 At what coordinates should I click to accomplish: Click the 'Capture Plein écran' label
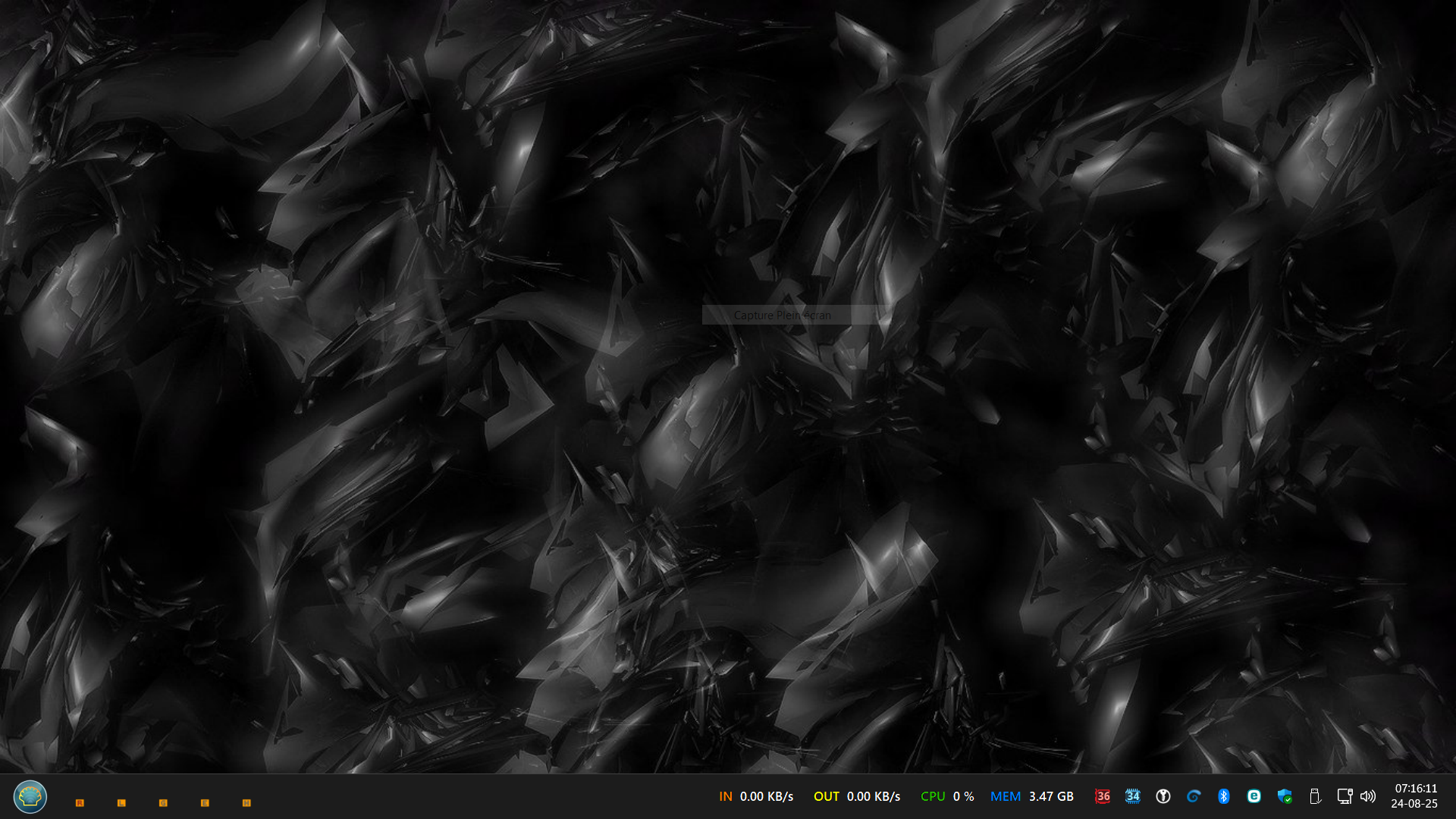pyautogui.click(x=782, y=315)
